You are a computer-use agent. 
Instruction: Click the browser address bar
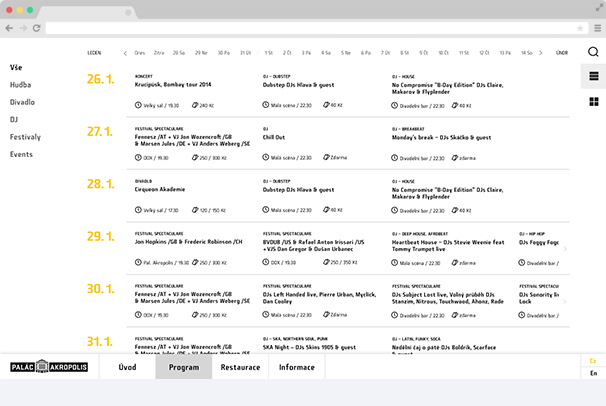tap(300, 27)
